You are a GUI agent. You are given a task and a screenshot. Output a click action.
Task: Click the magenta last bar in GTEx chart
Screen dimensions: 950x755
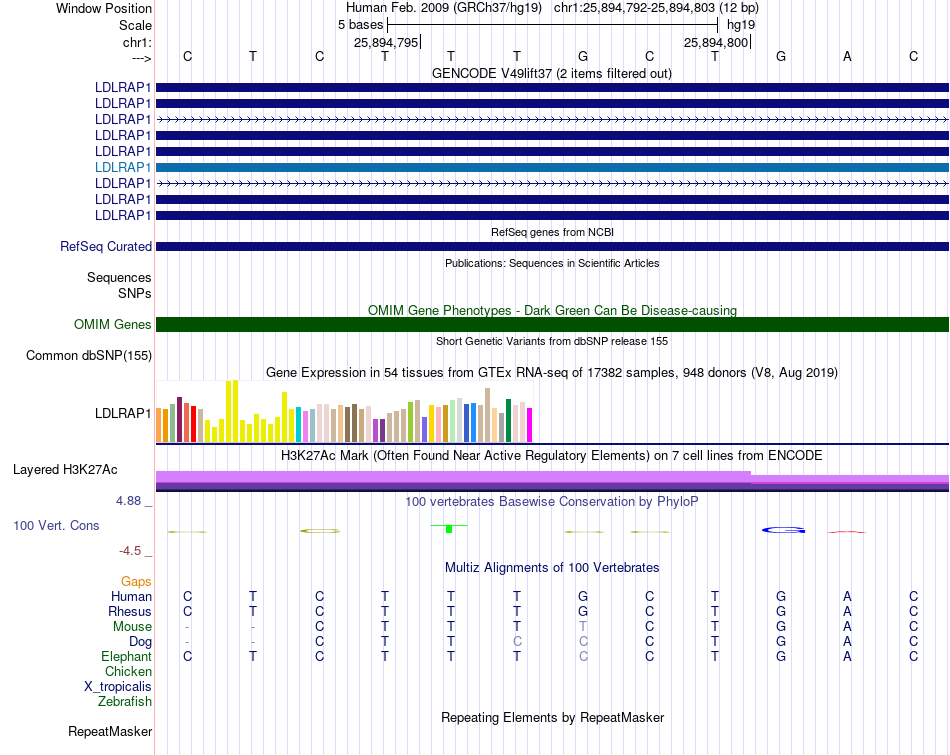pos(530,425)
